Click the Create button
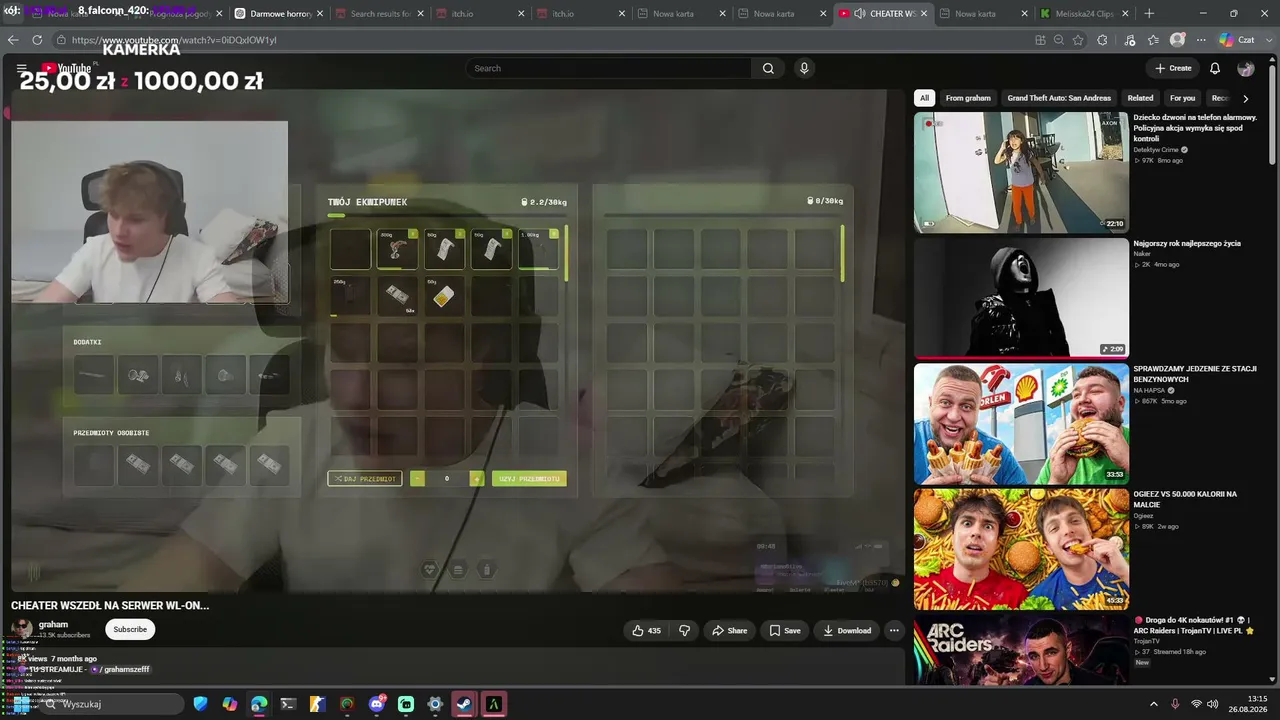The height and width of the screenshot is (720, 1280). 1173,68
